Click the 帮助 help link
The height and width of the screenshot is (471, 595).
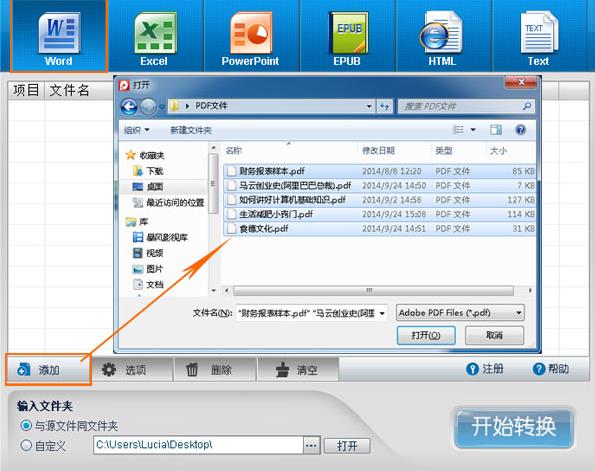coord(551,369)
